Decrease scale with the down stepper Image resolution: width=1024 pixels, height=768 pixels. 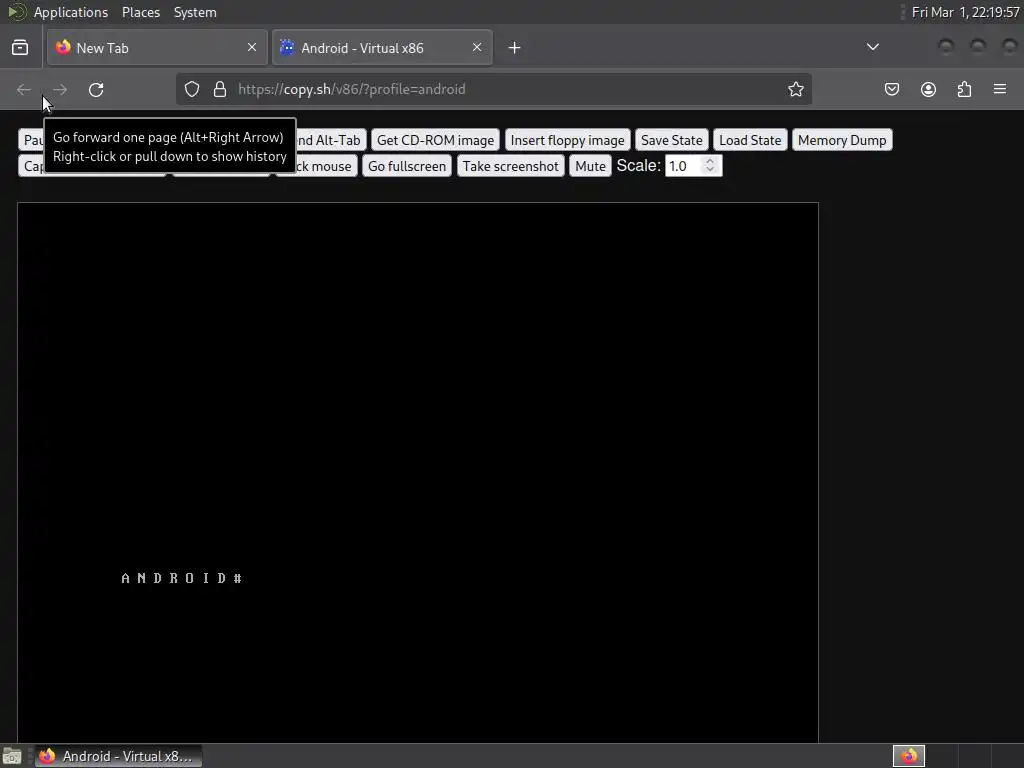[x=710, y=170]
